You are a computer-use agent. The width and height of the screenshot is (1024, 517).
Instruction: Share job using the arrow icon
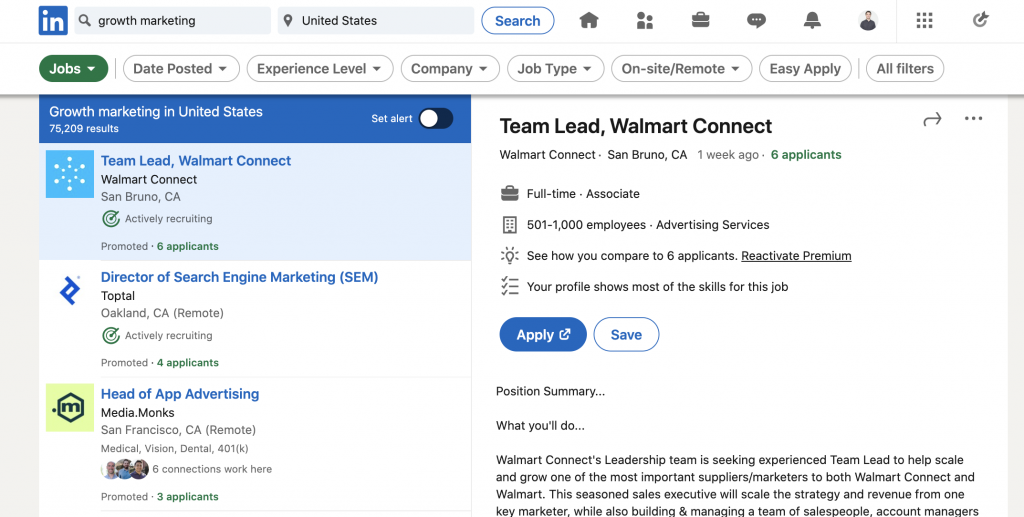pos(932,119)
